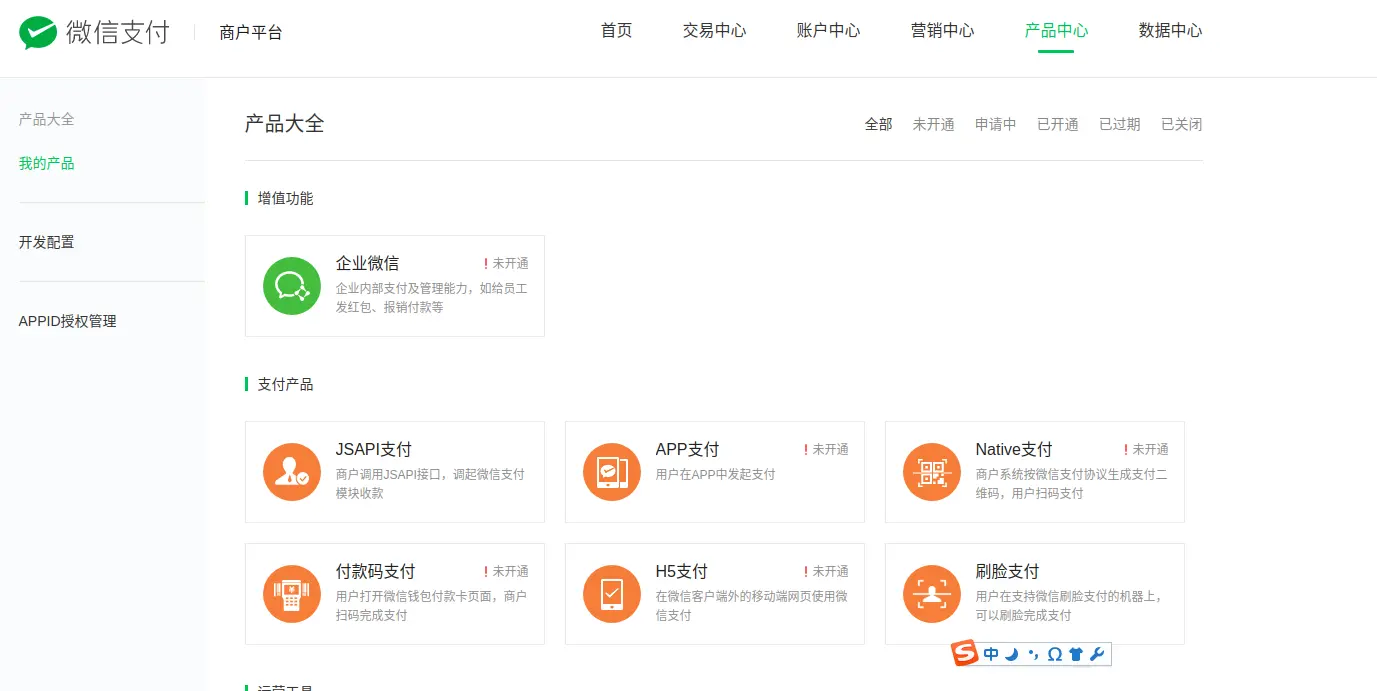Open 营销中心 in top navigation
The image size is (1377, 691).
(x=942, y=31)
